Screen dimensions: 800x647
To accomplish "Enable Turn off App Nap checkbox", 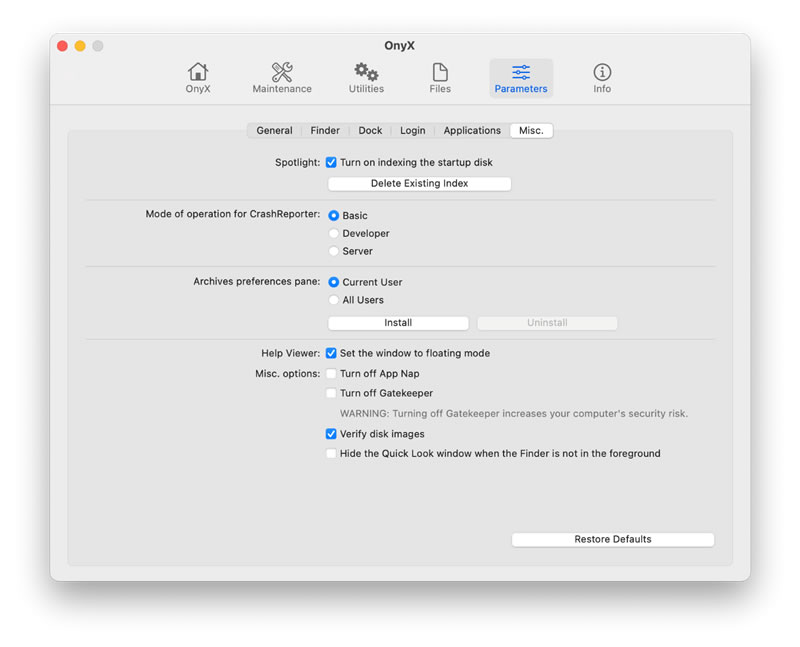I will pos(331,374).
